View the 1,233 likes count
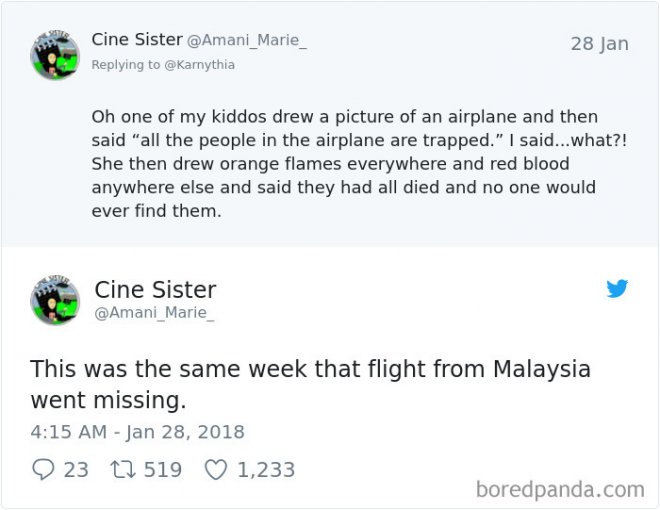Image resolution: width=660 pixels, height=510 pixels. (x=265, y=469)
